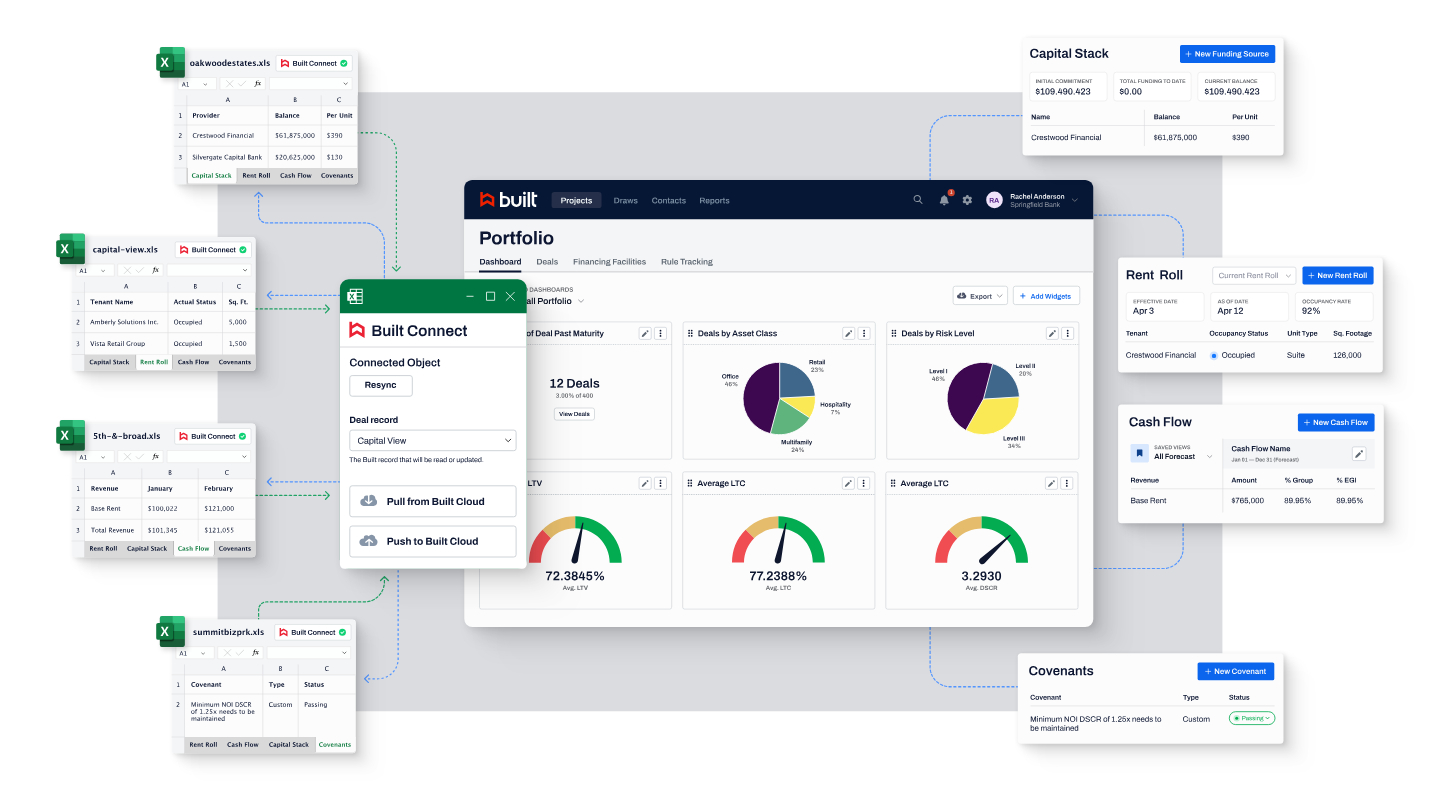The width and height of the screenshot is (1440, 791).
Task: Click the bookmark Saved Views icon
Action: (x=1139, y=453)
